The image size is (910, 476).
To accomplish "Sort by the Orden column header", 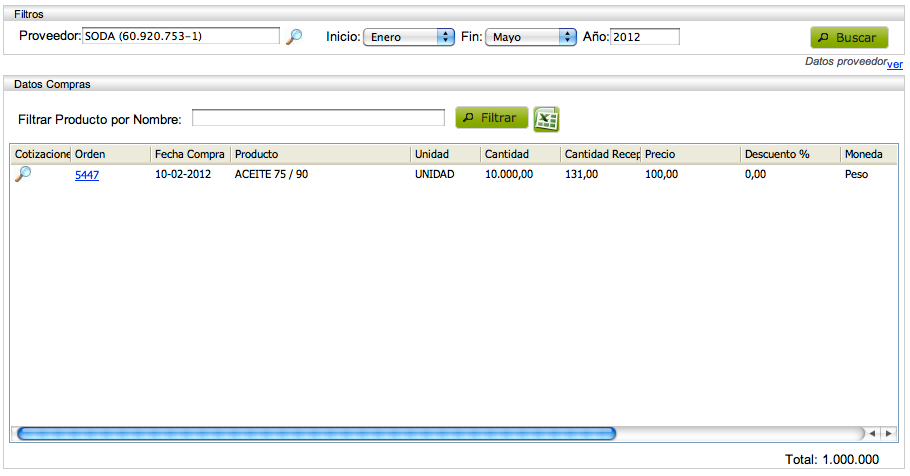I will click(x=110, y=154).
